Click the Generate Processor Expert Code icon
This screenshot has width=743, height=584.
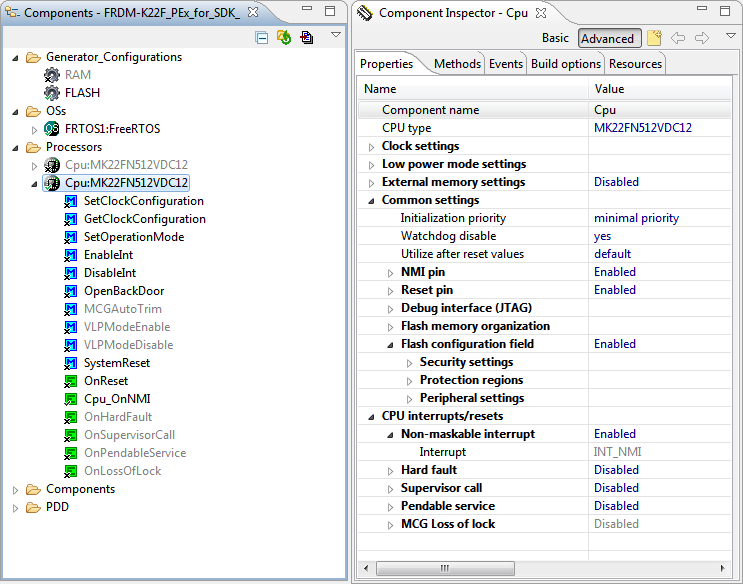284,37
